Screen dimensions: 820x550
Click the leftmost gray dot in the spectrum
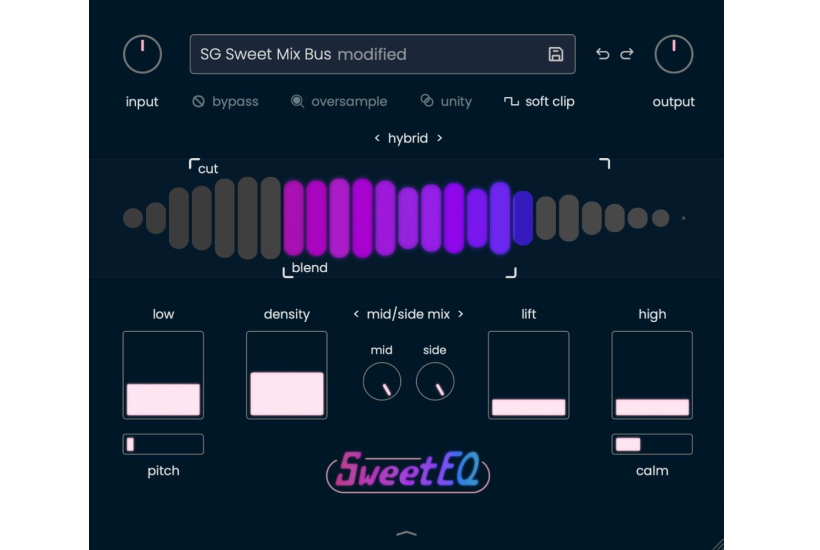tap(133, 218)
